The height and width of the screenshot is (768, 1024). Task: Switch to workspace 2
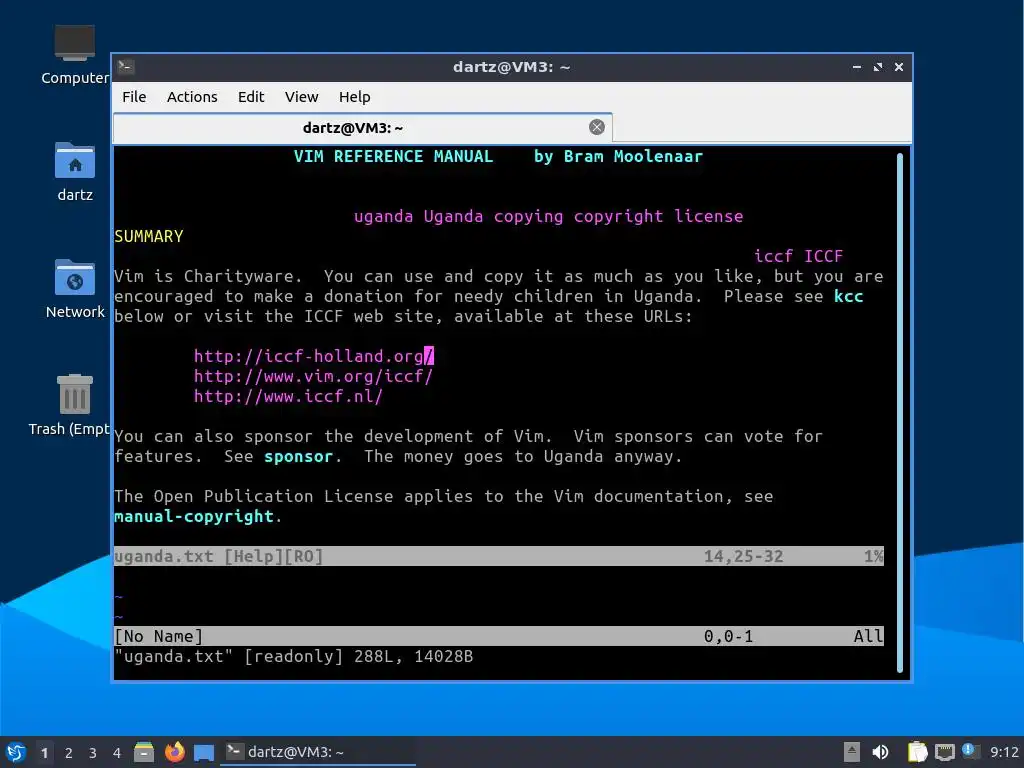click(x=69, y=753)
